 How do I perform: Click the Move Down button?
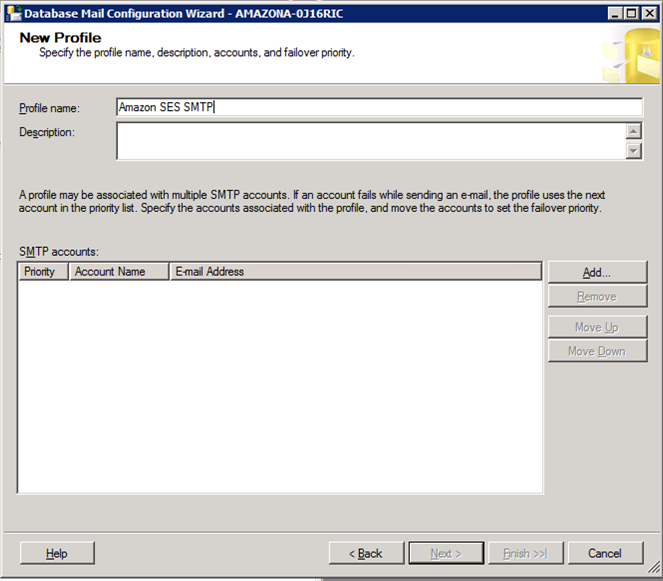point(597,351)
